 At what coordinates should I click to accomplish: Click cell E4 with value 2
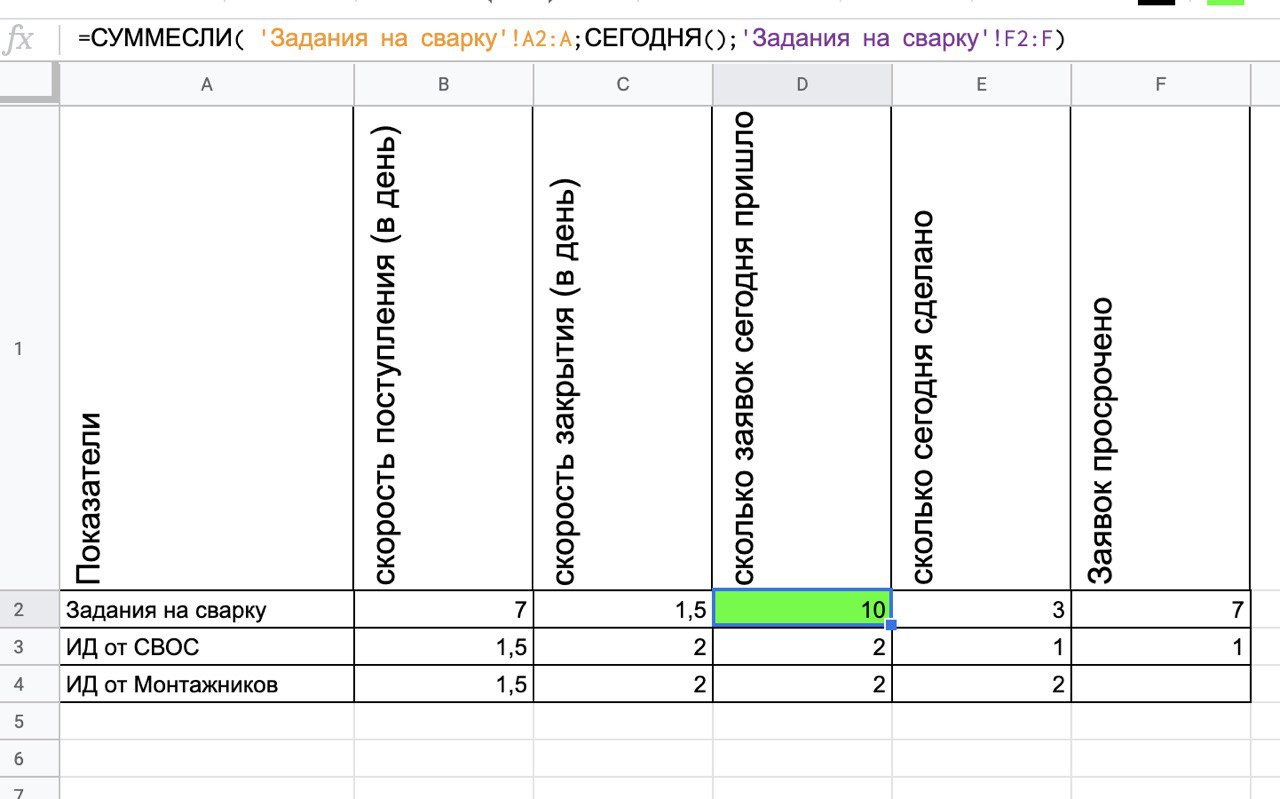981,684
